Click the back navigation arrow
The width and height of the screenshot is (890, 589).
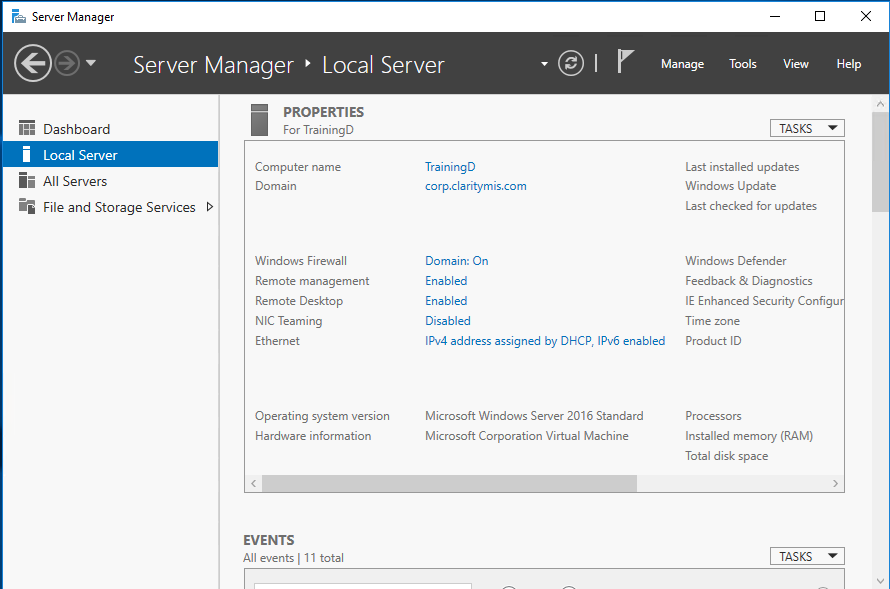[33, 63]
